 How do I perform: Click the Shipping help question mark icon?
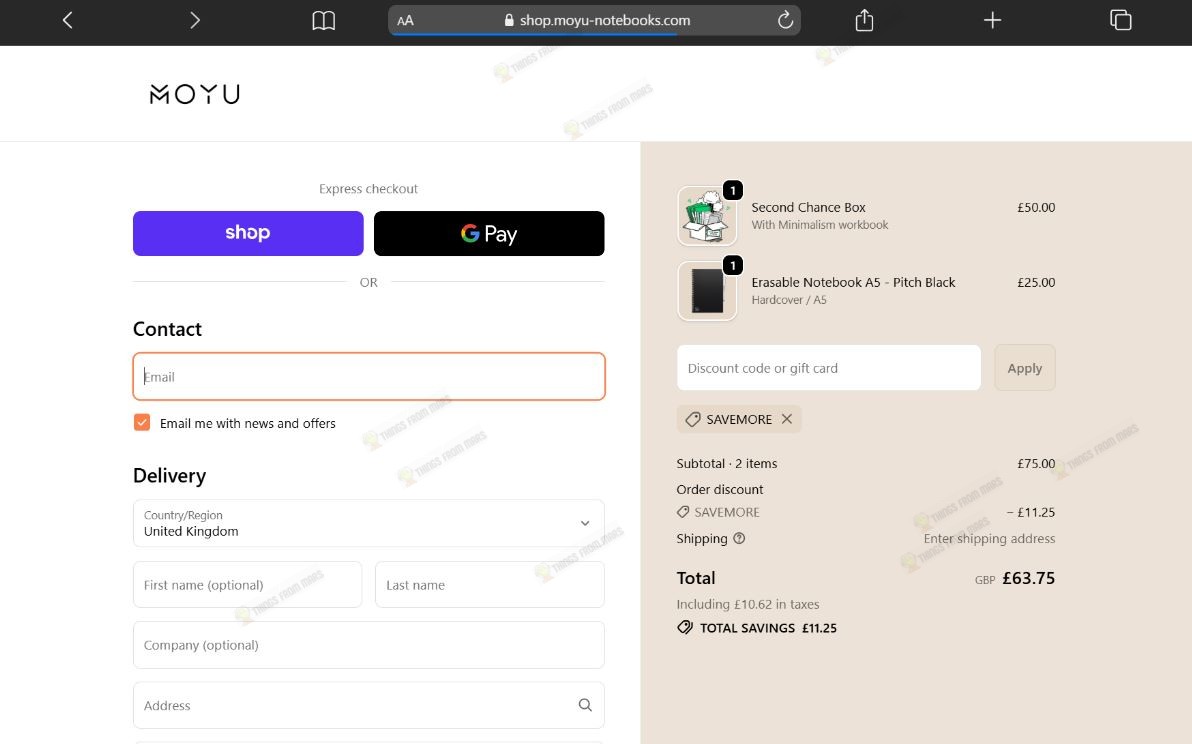[x=739, y=538]
